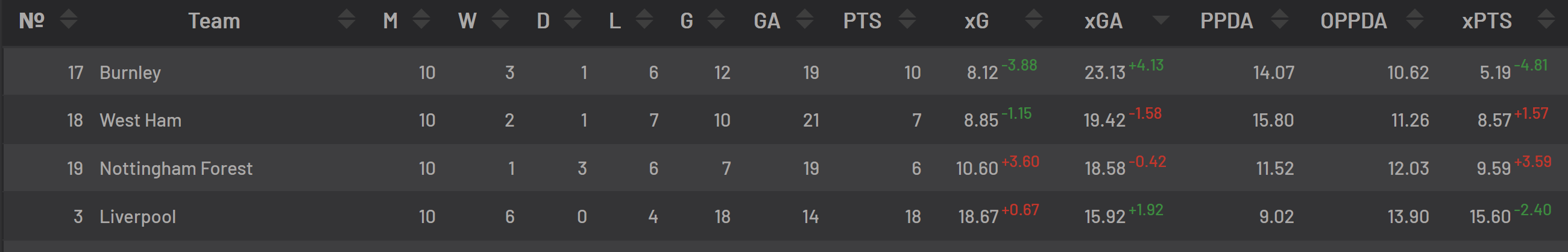Sort table by № column arrows
This screenshot has width=1568, height=252.
point(69,19)
